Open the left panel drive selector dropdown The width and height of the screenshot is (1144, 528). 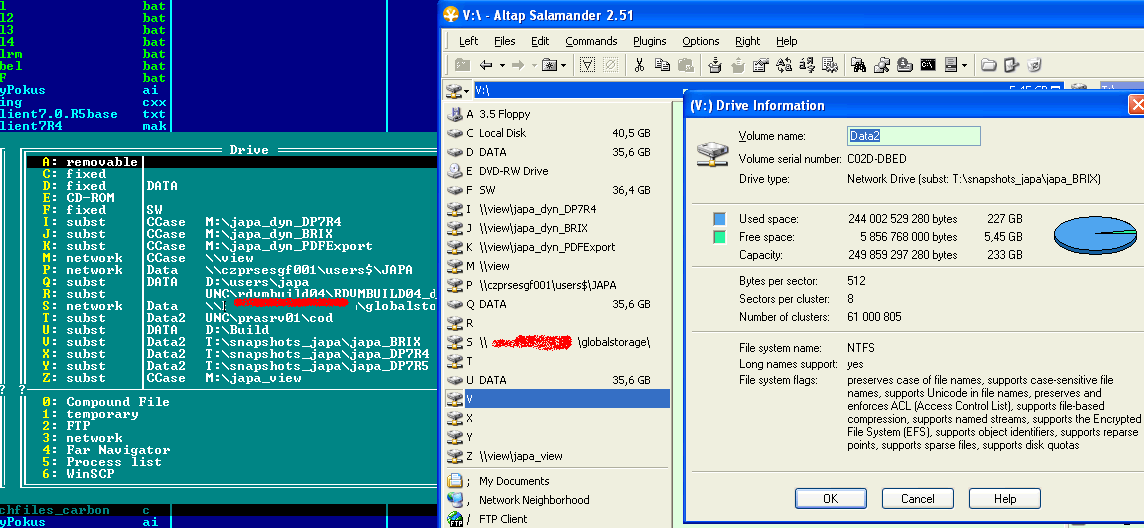(x=457, y=90)
